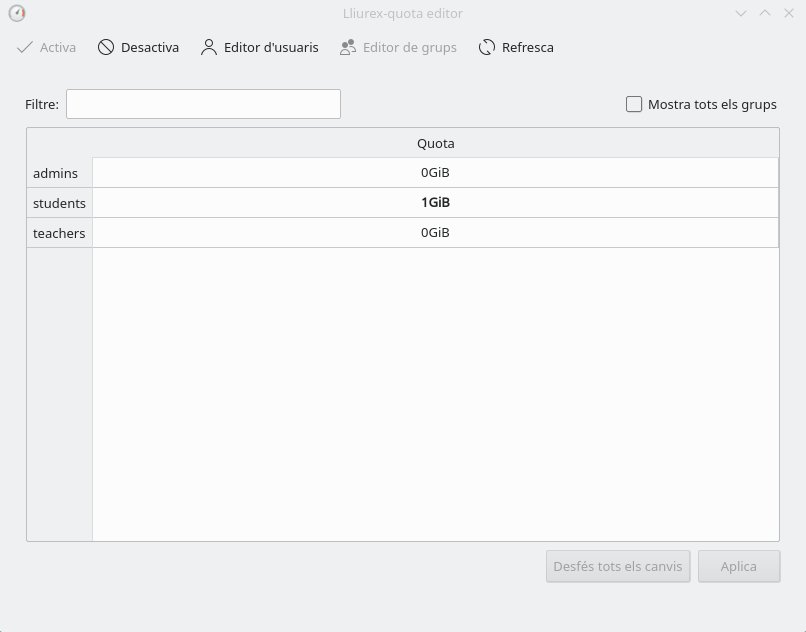
Task: Click the Refresca toolbar label
Action: coord(527,47)
